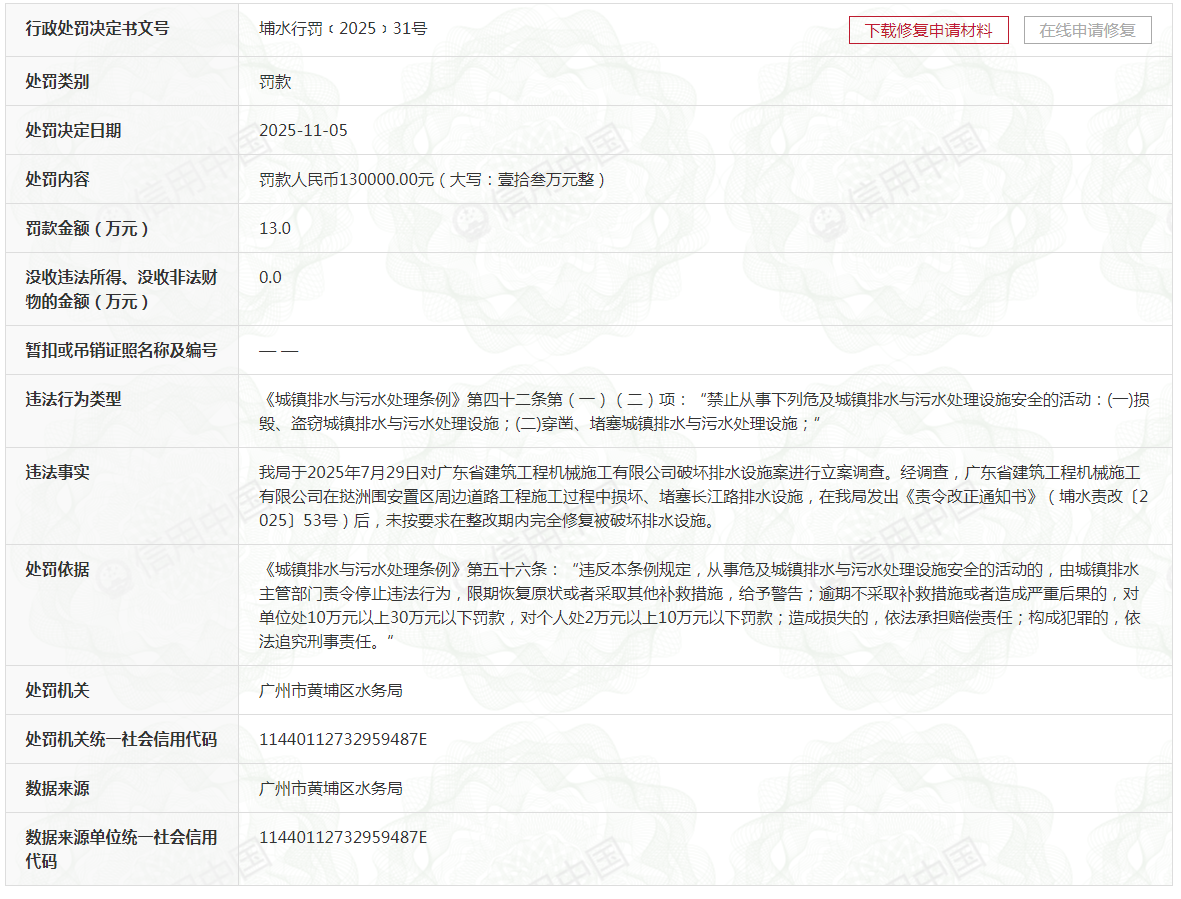Click the 处罚决定日期 row label
This screenshot has width=1181, height=899.
[x=73, y=131]
